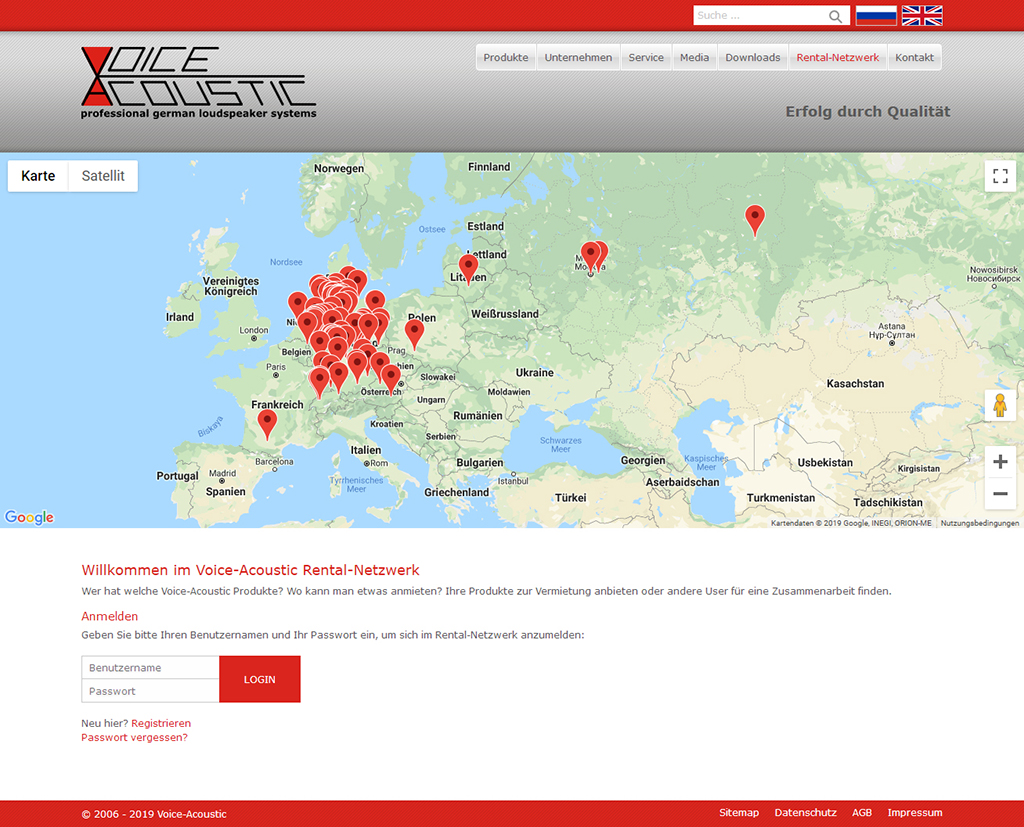
Task: Click the Voice-Acoustic logo
Action: pyautogui.click(x=198, y=83)
